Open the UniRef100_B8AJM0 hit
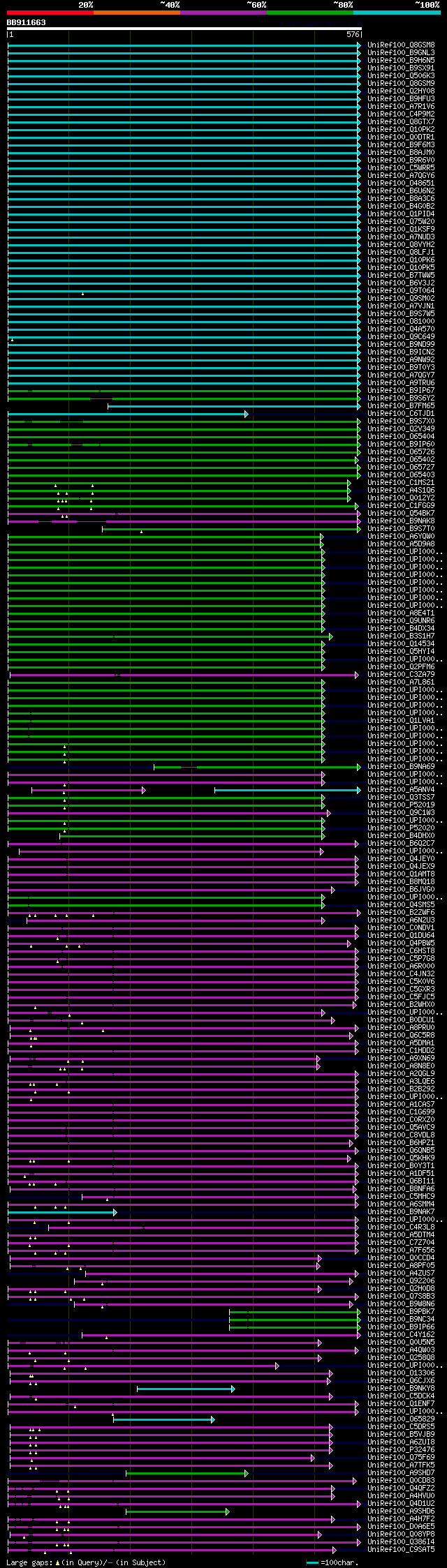This screenshot has width=447, height=1568. point(401,152)
